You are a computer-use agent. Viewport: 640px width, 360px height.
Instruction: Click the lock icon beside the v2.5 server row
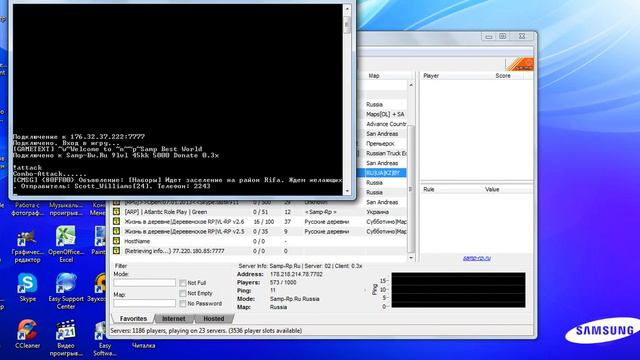[116, 231]
